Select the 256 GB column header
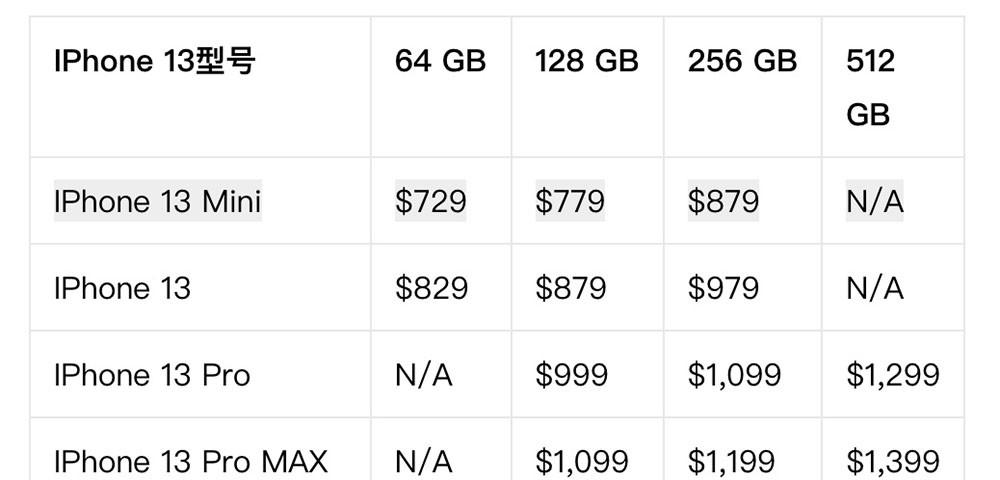Image resolution: width=1000 pixels, height=480 pixels. point(742,62)
